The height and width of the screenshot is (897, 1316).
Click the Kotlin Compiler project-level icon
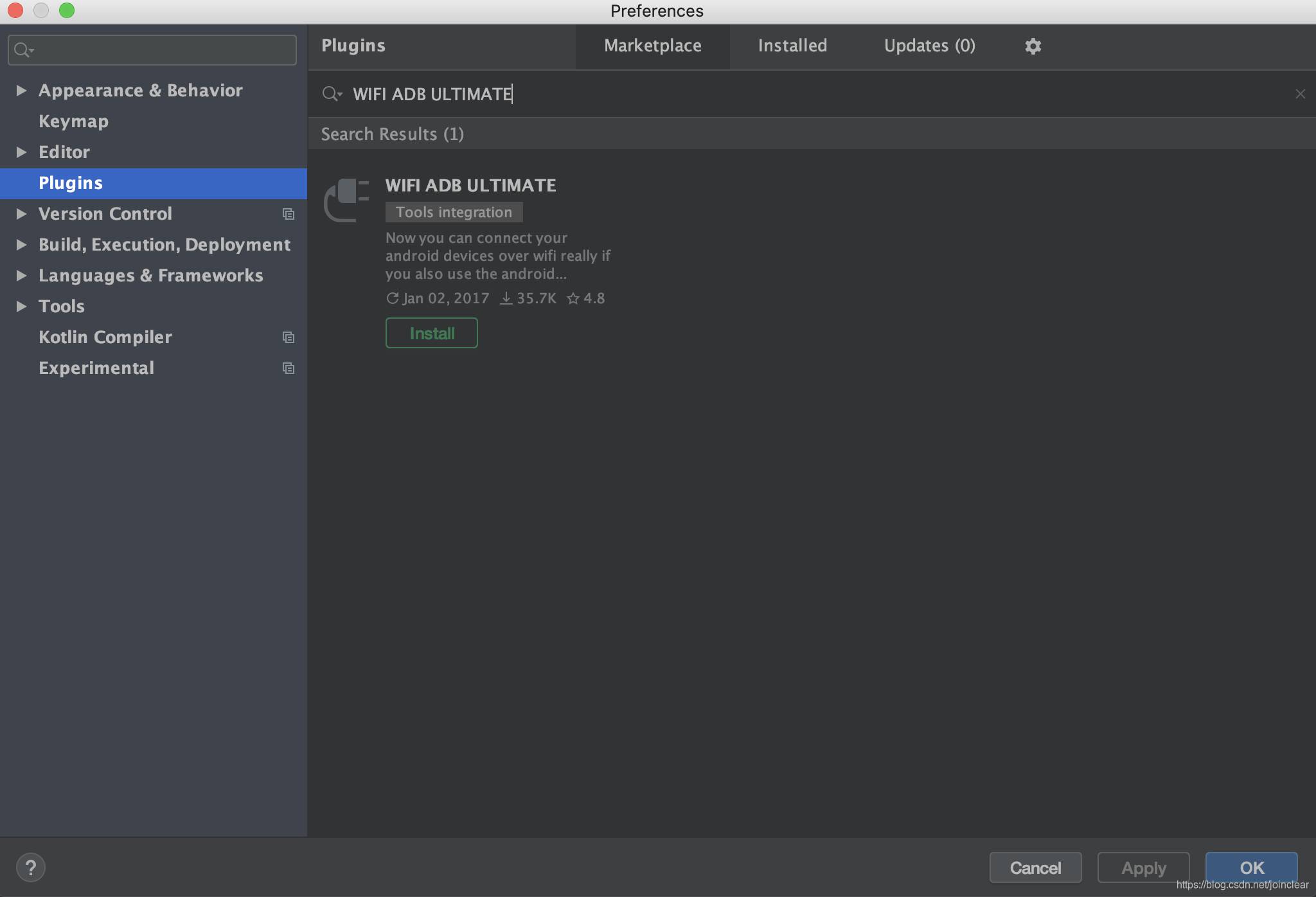tap(289, 337)
